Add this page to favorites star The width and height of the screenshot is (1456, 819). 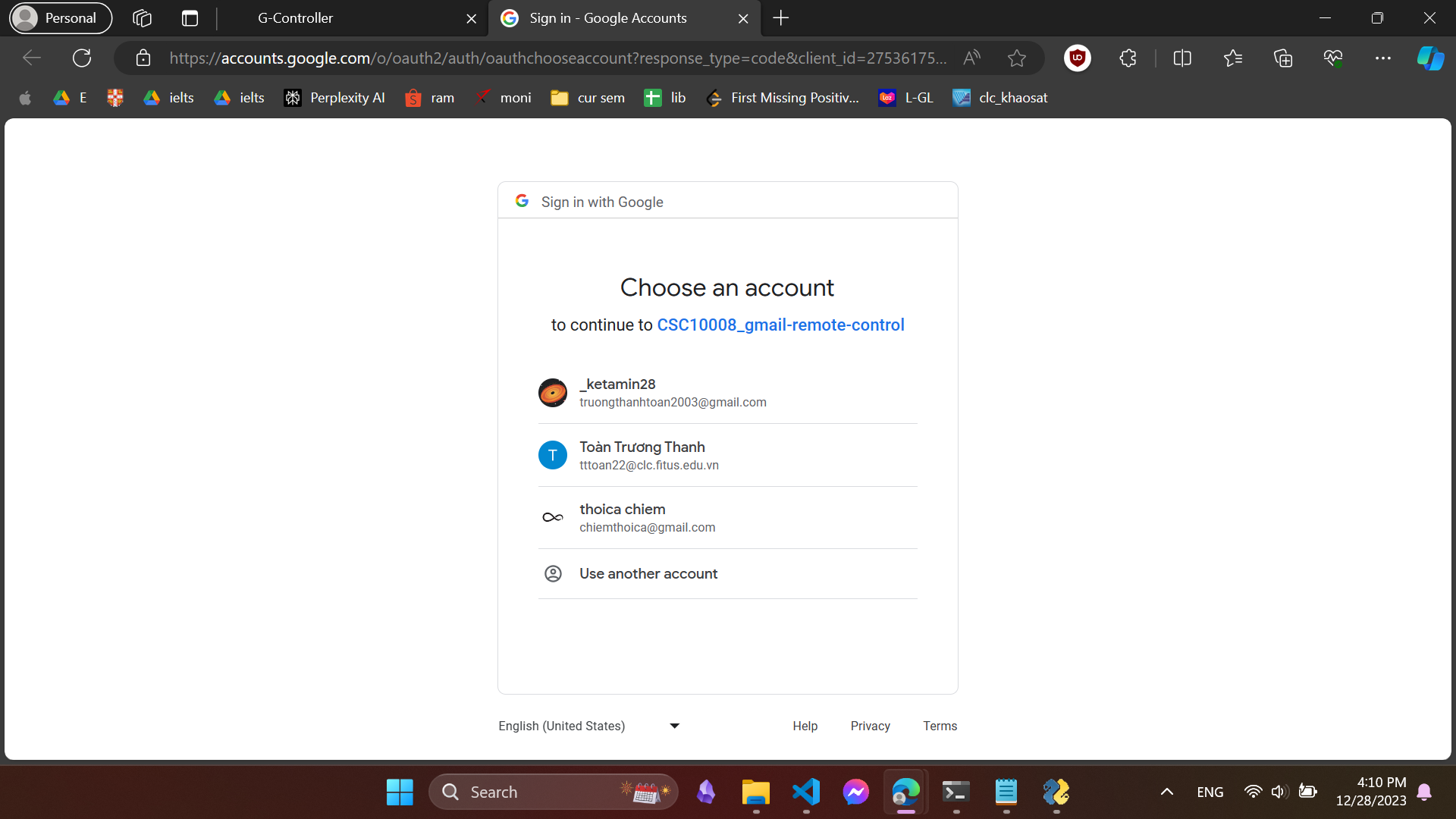pos(1016,58)
